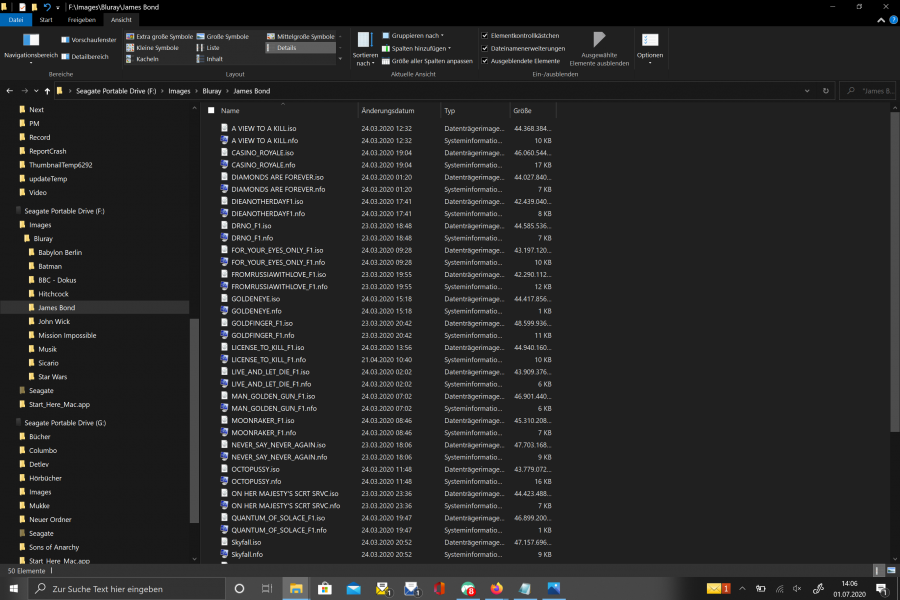Viewport: 900px width, 600px height.
Task: Open Firefox from the taskbar
Action: click(x=496, y=589)
